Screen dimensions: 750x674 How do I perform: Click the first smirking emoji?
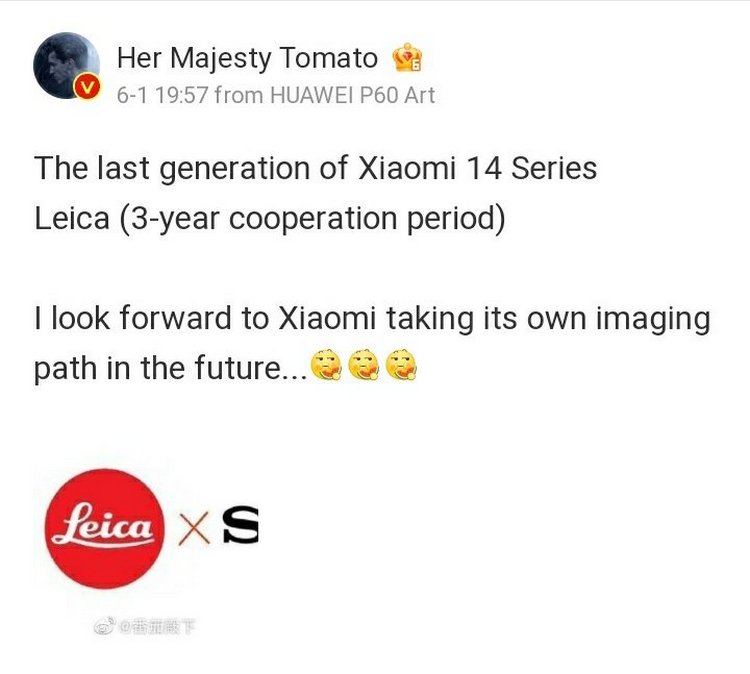click(x=326, y=365)
